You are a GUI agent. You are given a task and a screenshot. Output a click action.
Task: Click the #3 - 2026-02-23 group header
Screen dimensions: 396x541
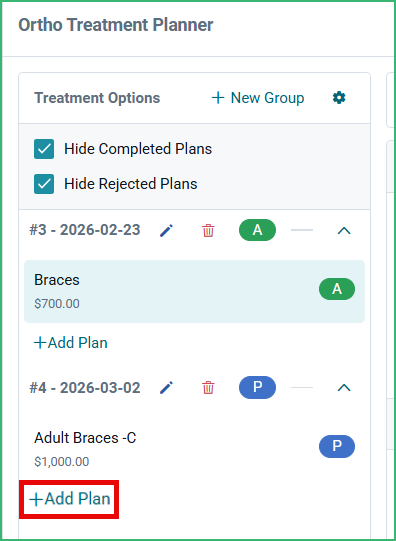coord(85,230)
